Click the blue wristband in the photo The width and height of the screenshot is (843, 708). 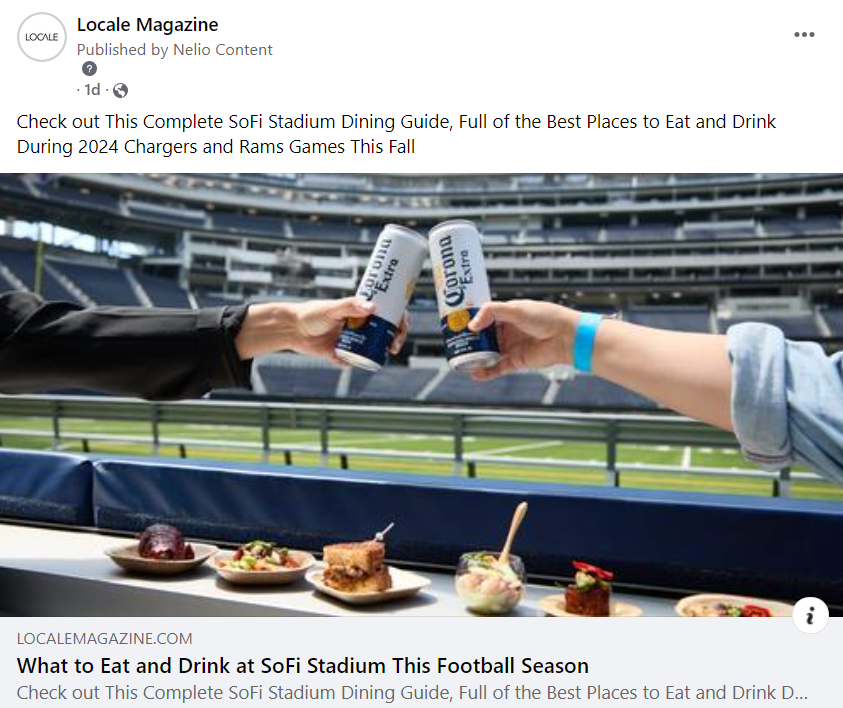[586, 342]
